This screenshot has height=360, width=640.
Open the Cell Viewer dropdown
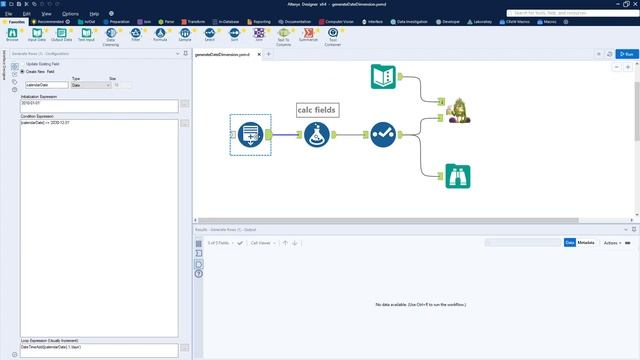[263, 243]
